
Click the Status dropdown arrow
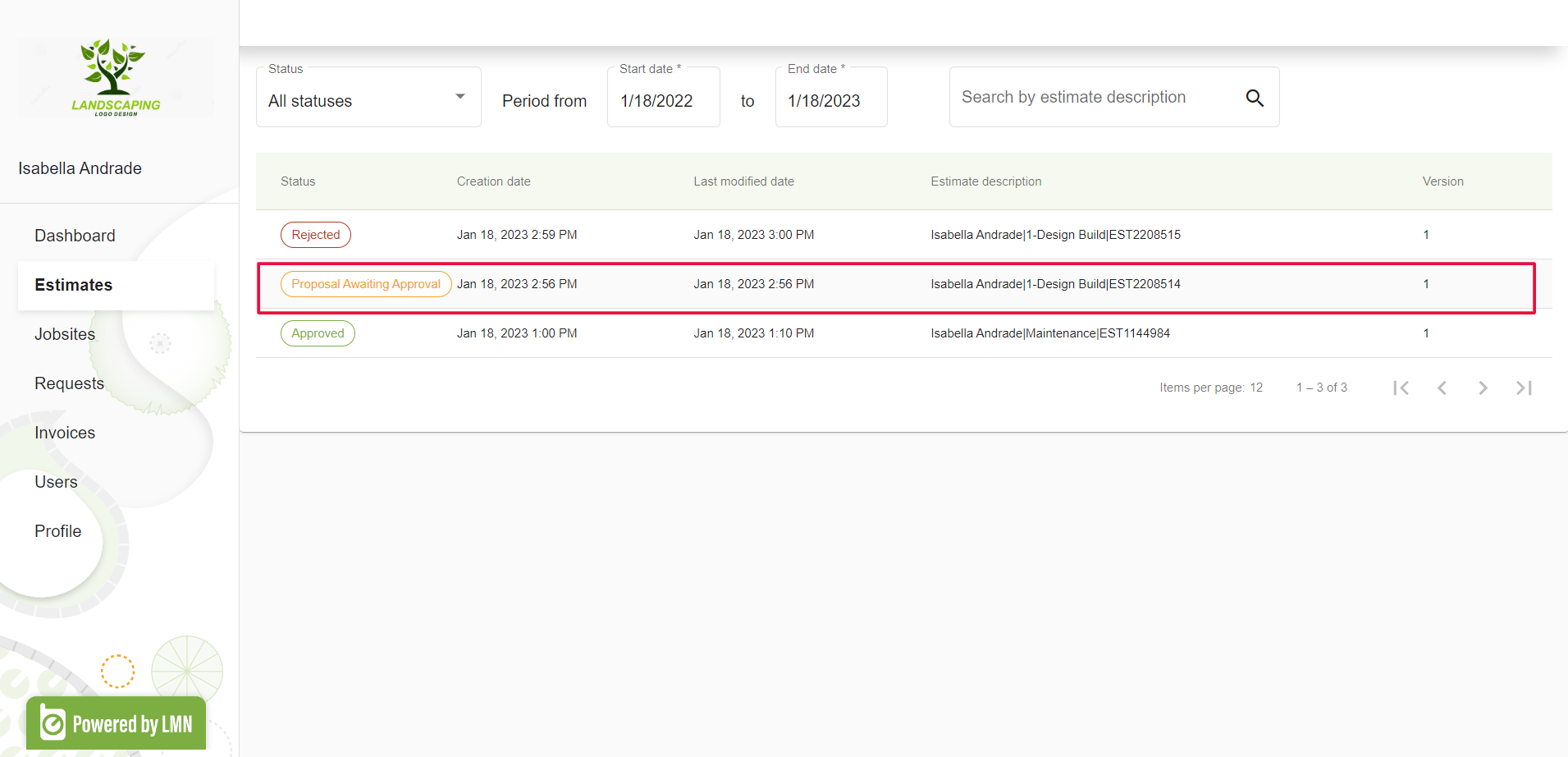click(460, 97)
